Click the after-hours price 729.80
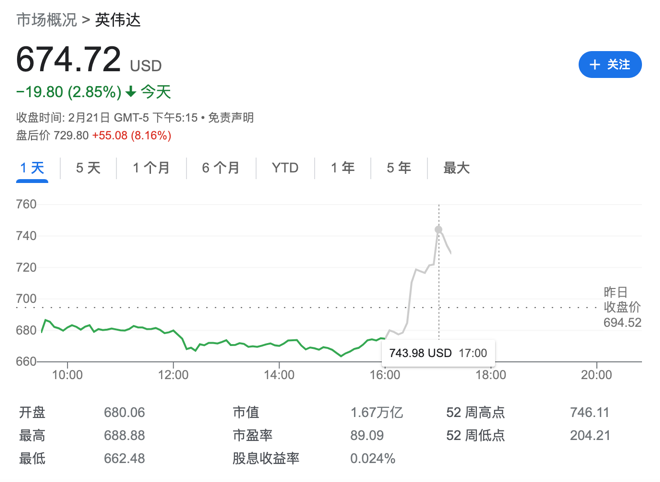Viewport: 660px width, 482px height. coord(70,135)
